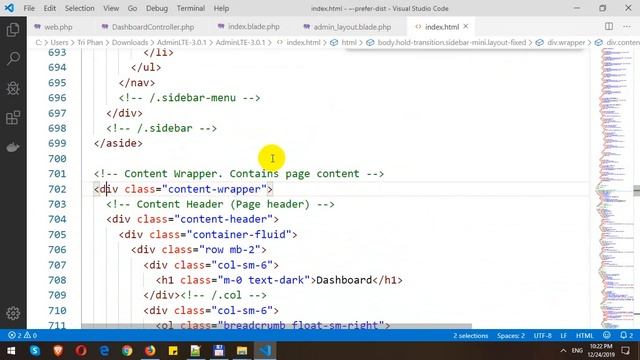Image resolution: width=640 pixels, height=360 pixels.
Task: Open the editor More Actions ellipsis
Action: point(627,27)
